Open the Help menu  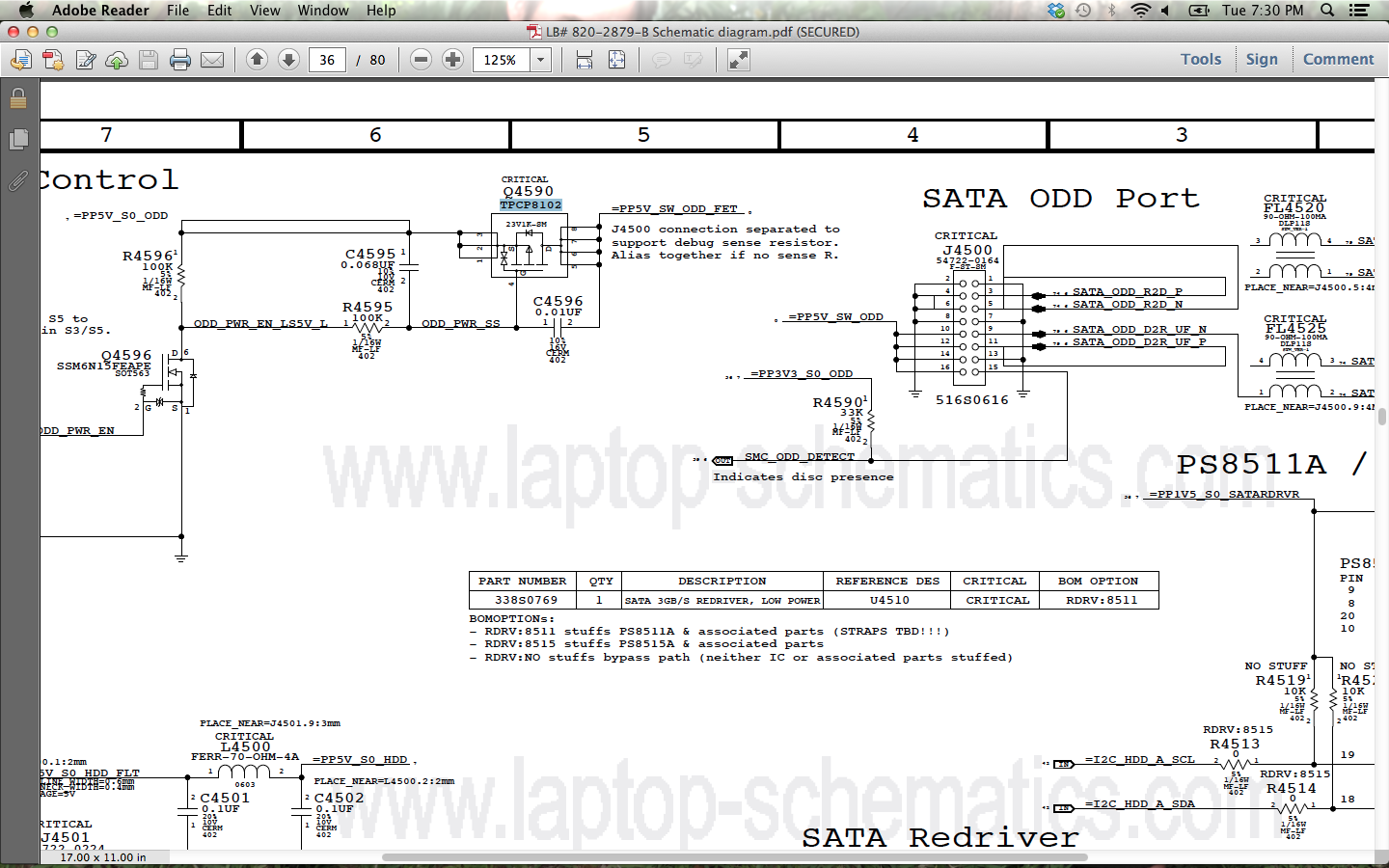[381, 11]
